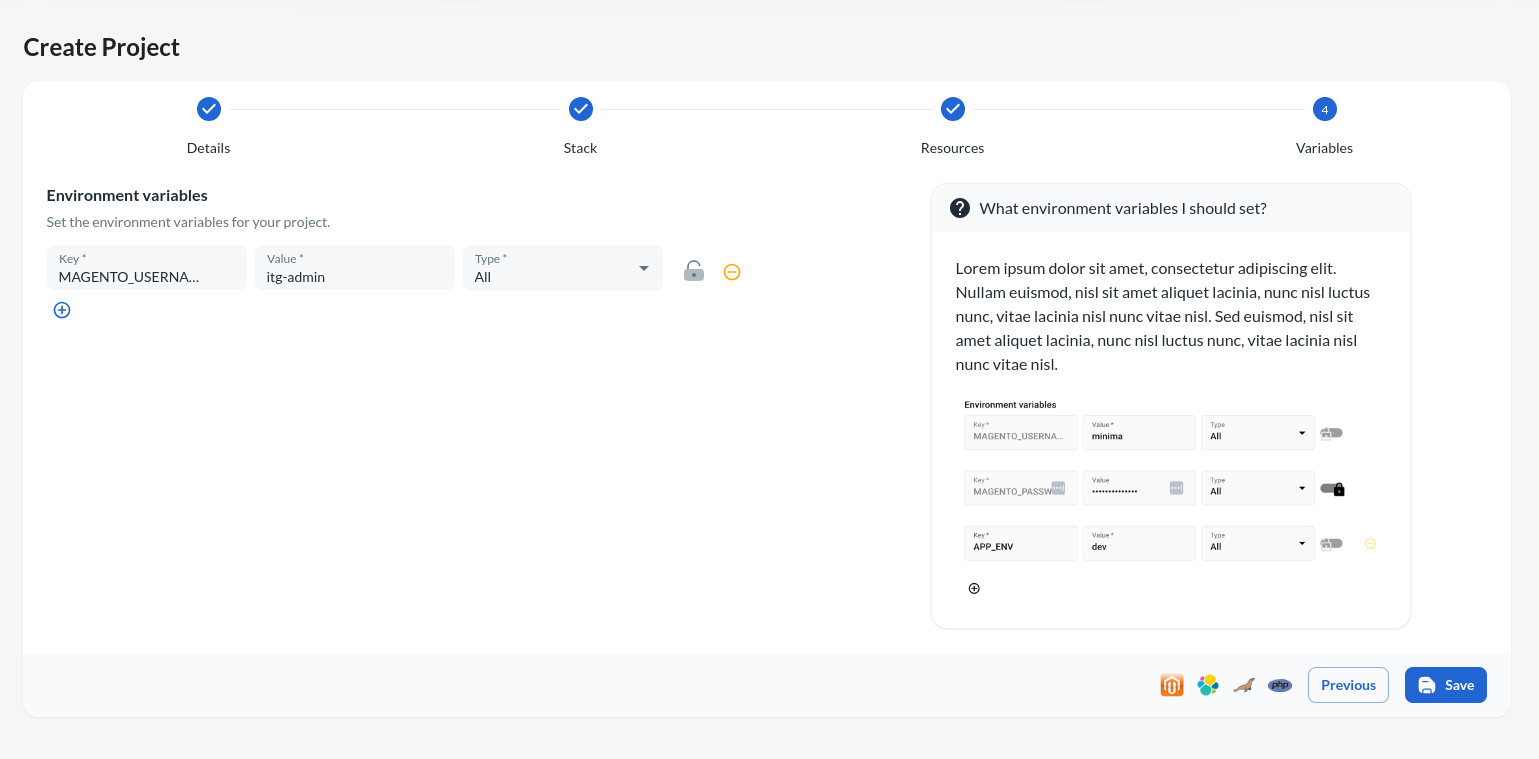Click the question mark help icon
The width and height of the screenshot is (1539, 759).
tap(960, 208)
